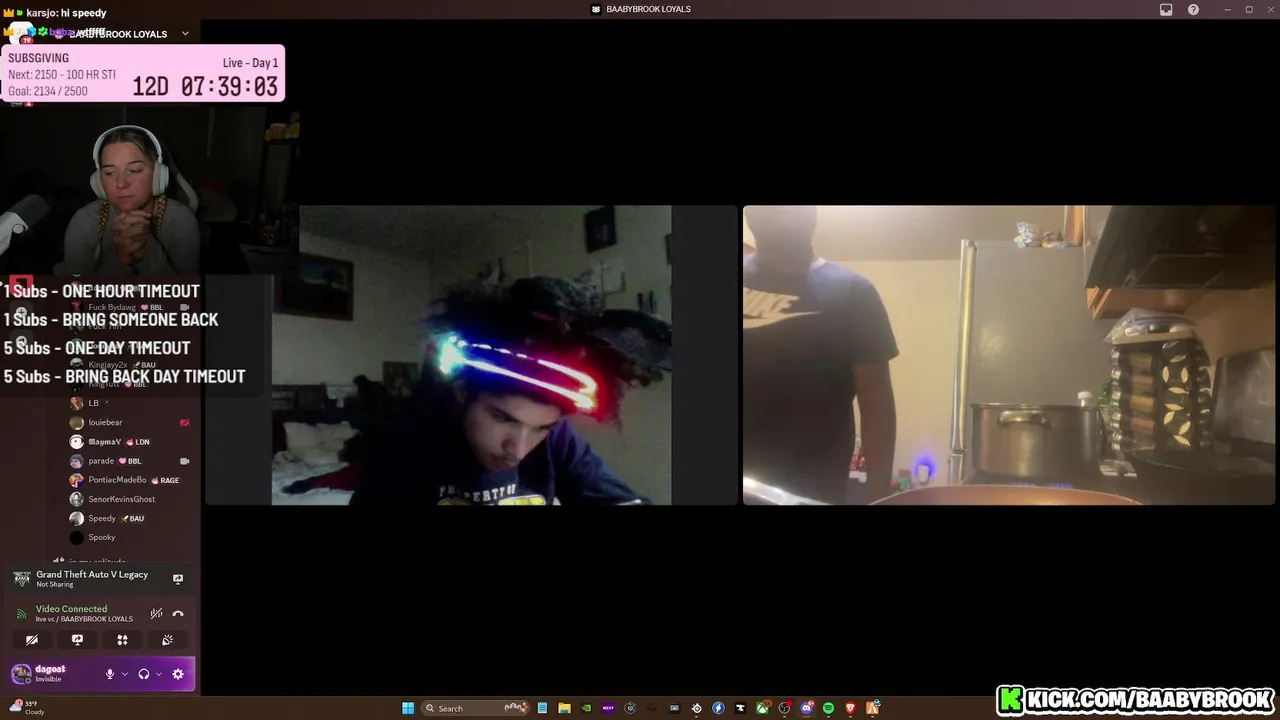
Task: Click the Video Connected status text
Action: click(x=71, y=609)
